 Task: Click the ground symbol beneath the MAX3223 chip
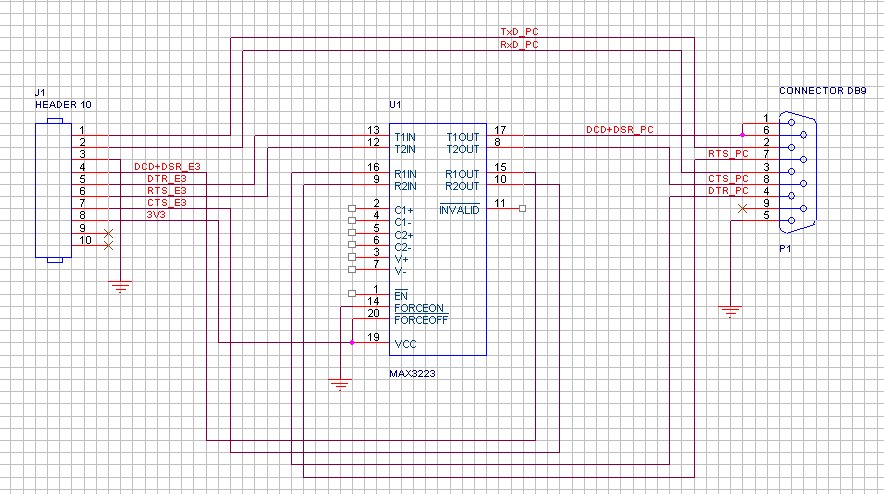(340, 384)
